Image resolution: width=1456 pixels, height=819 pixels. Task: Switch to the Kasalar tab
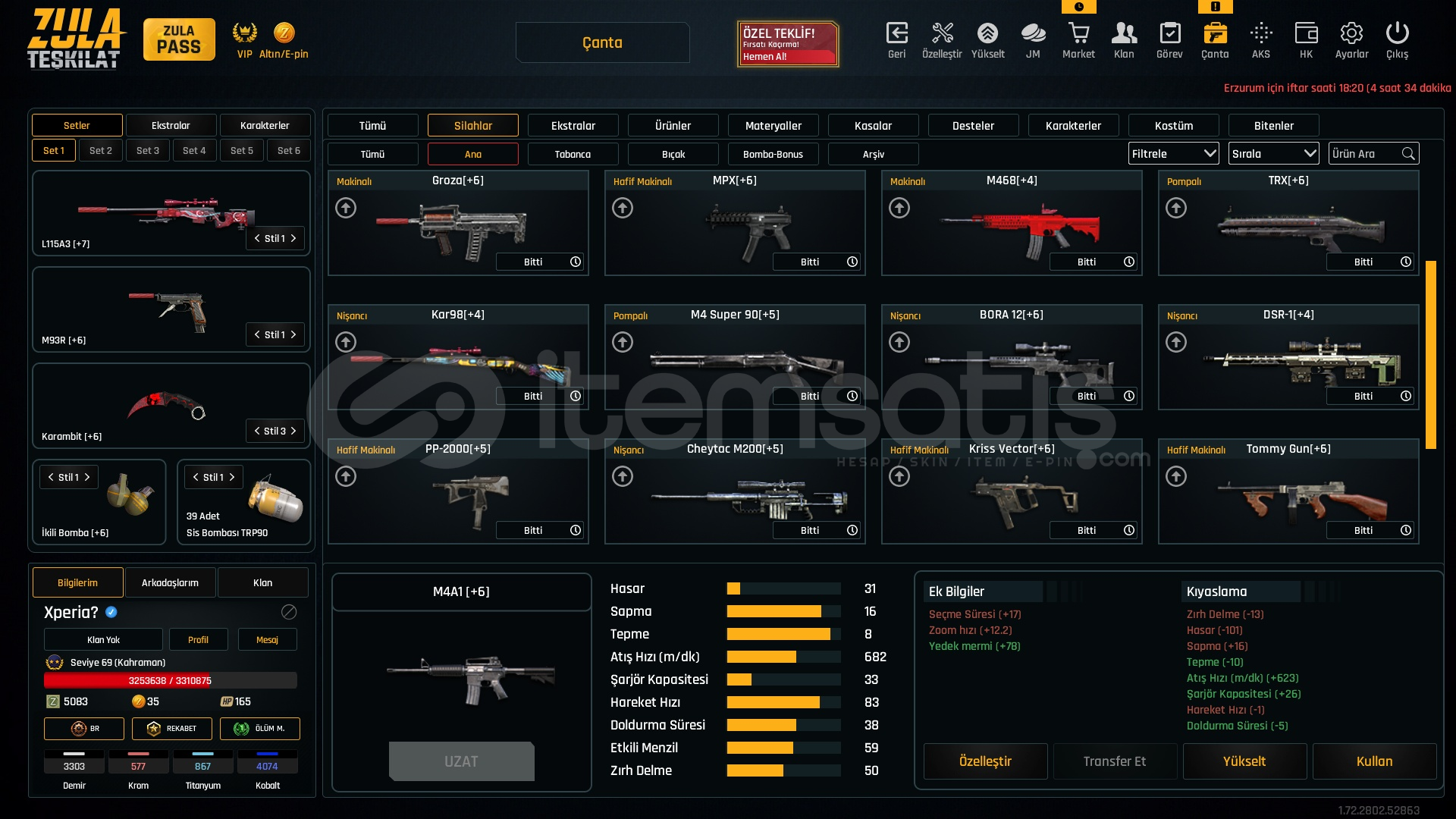[873, 125]
